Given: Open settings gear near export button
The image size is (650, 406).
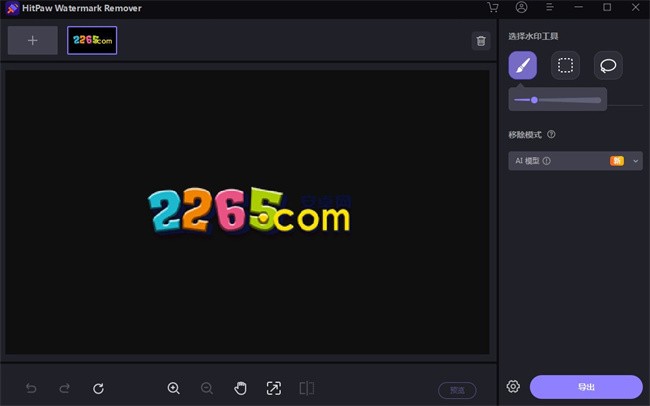Looking at the screenshot, I should pos(513,387).
